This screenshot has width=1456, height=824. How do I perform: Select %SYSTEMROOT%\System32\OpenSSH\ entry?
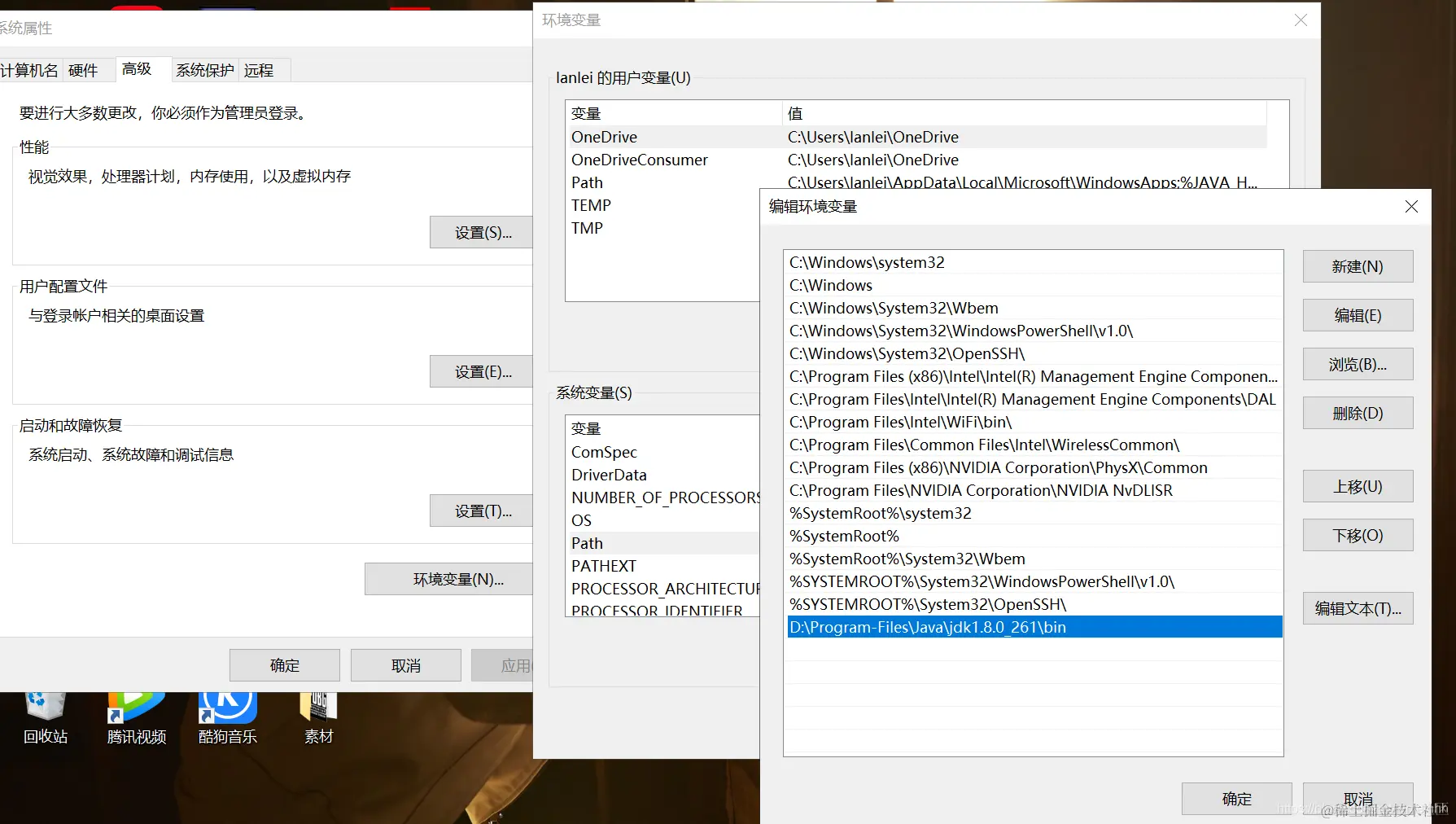tap(1034, 604)
